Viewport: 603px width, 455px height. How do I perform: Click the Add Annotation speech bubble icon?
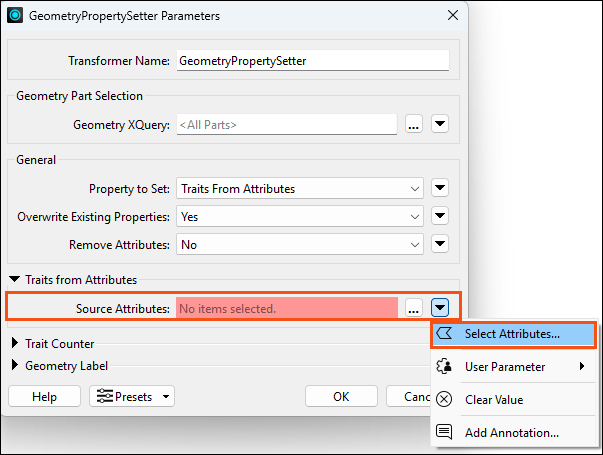coord(444,432)
